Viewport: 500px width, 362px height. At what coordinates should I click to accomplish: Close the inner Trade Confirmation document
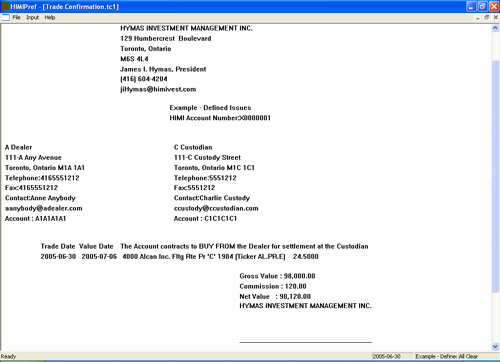(x=496, y=18)
